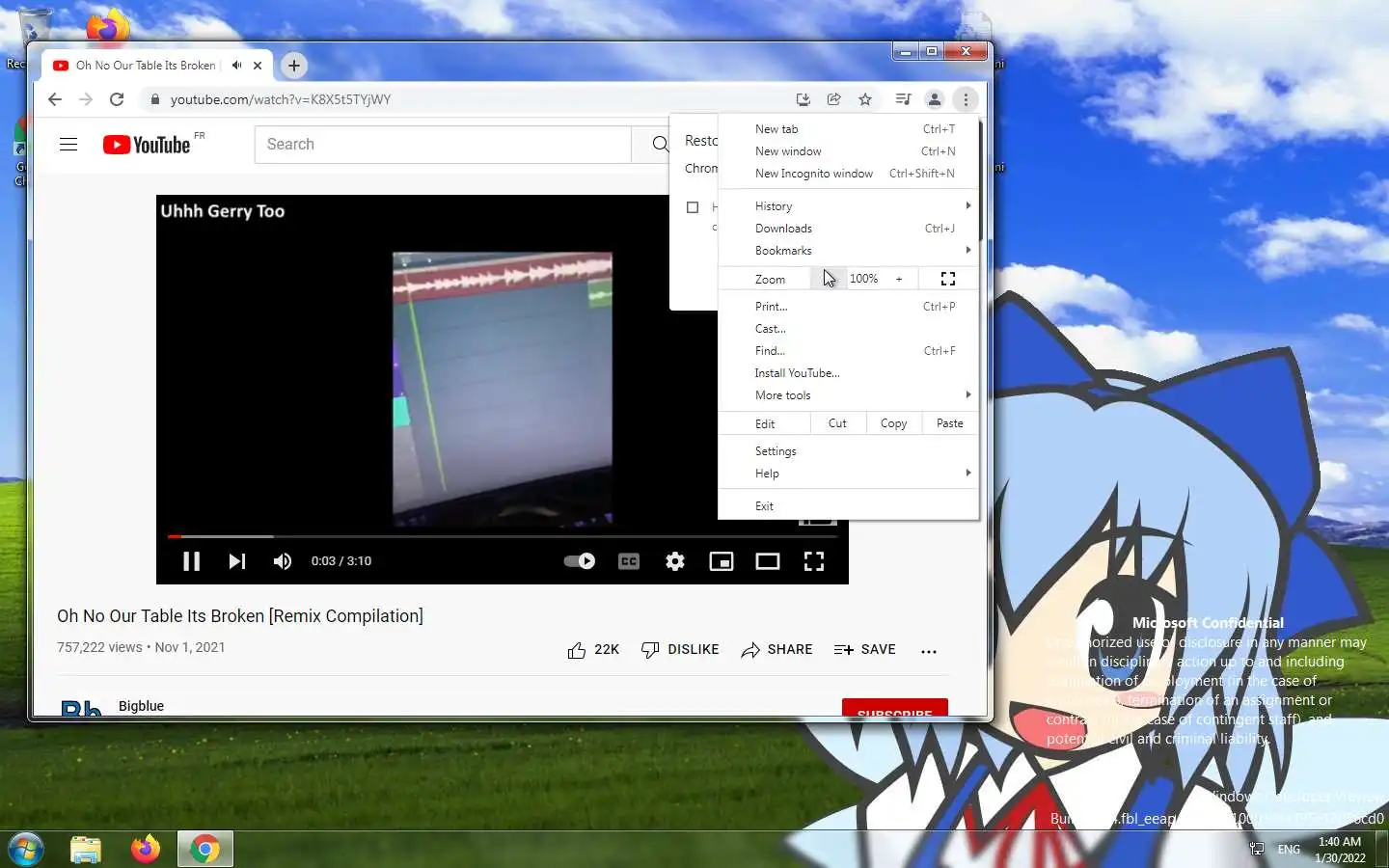Click the SUBSCRIBE button
The height and width of the screenshot is (868, 1389).
coord(895,708)
